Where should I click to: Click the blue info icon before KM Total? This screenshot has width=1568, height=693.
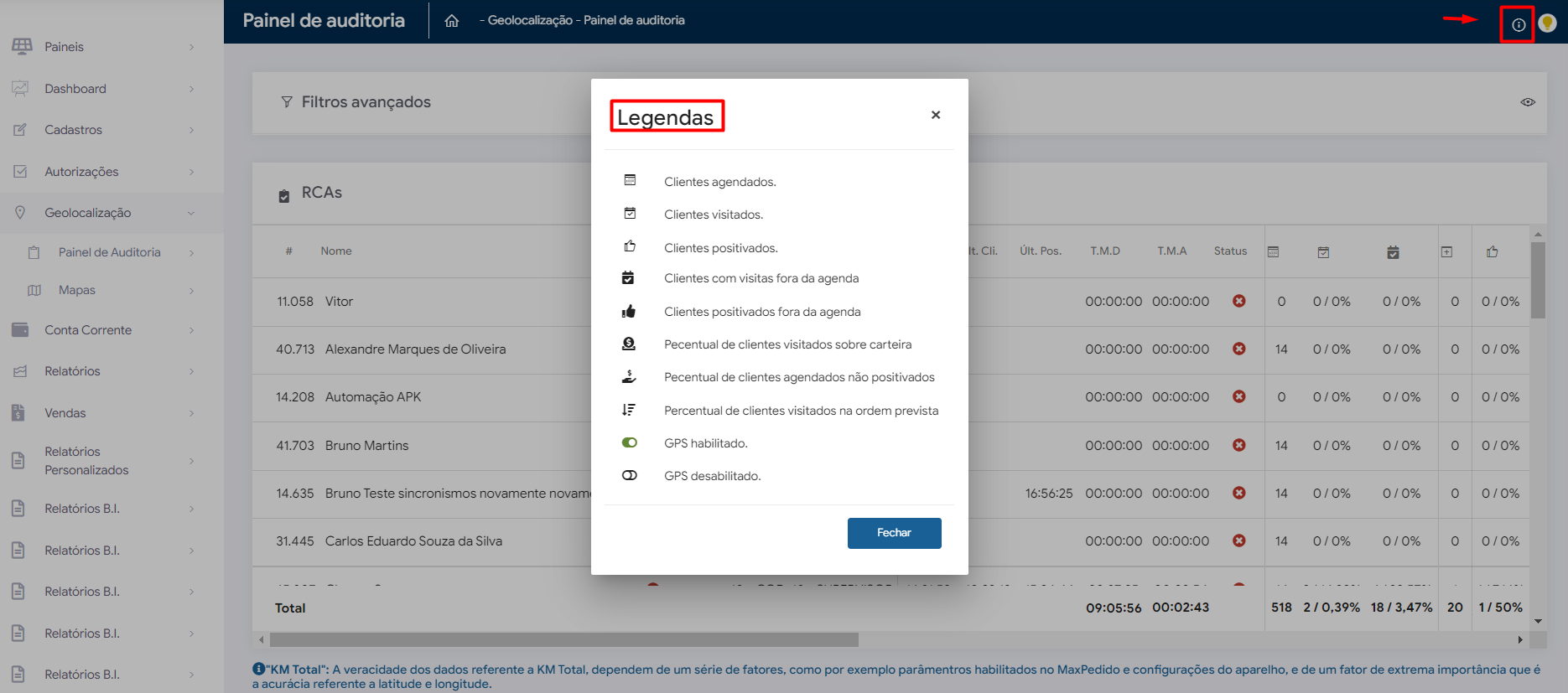(259, 669)
